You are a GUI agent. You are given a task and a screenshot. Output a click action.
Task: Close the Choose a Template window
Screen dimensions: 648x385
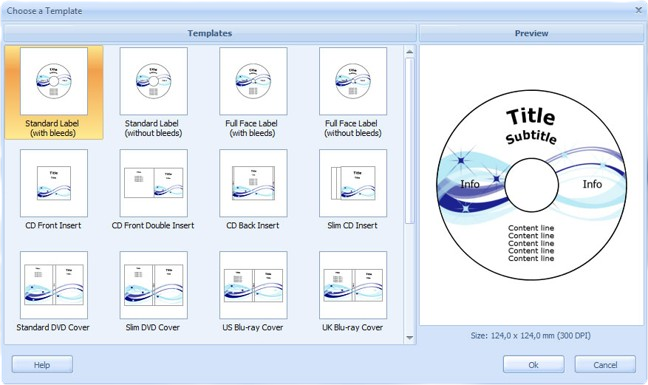pos(638,10)
